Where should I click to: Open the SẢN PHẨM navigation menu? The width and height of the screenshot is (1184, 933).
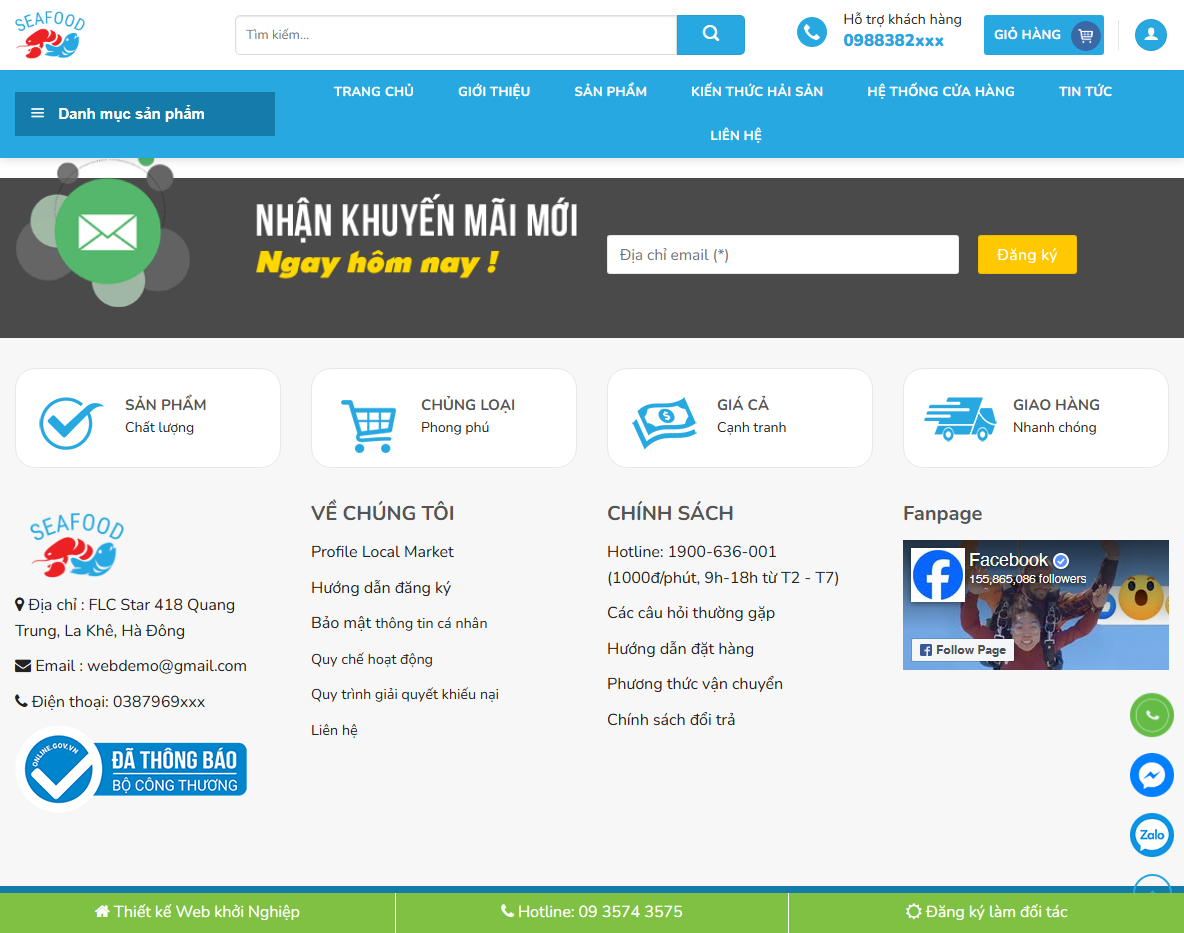click(x=610, y=91)
